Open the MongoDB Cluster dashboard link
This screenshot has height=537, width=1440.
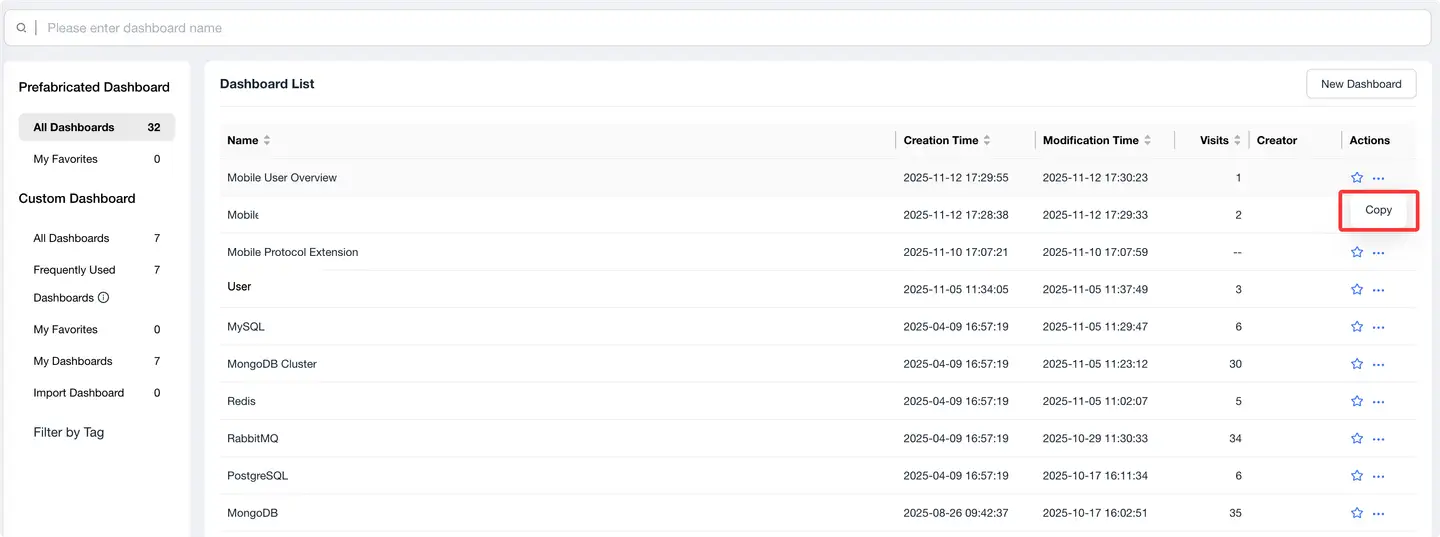(x=272, y=364)
